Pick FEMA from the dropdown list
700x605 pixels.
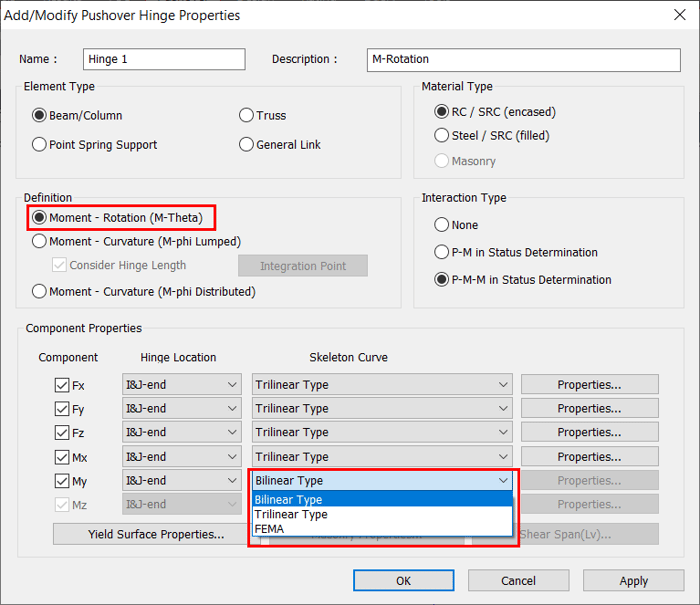(x=382, y=529)
